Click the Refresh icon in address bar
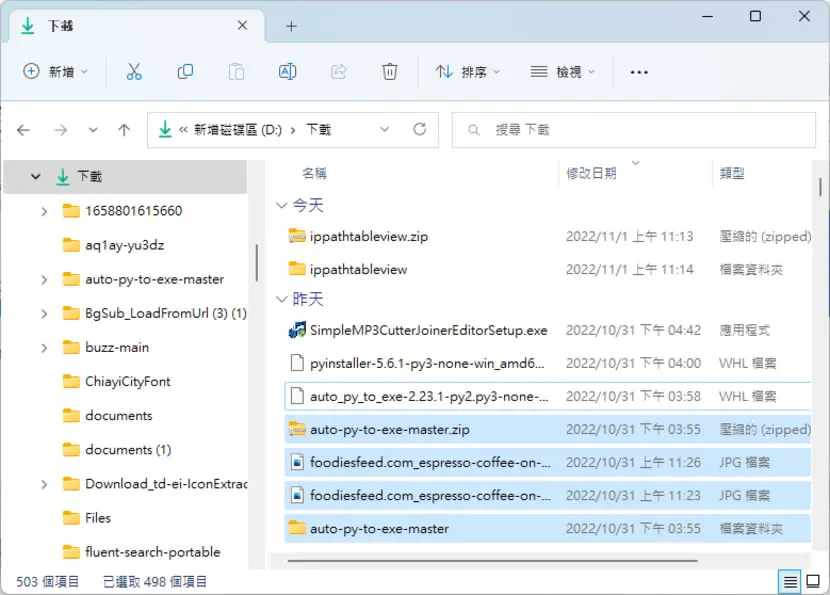This screenshot has width=830, height=595. (420, 129)
